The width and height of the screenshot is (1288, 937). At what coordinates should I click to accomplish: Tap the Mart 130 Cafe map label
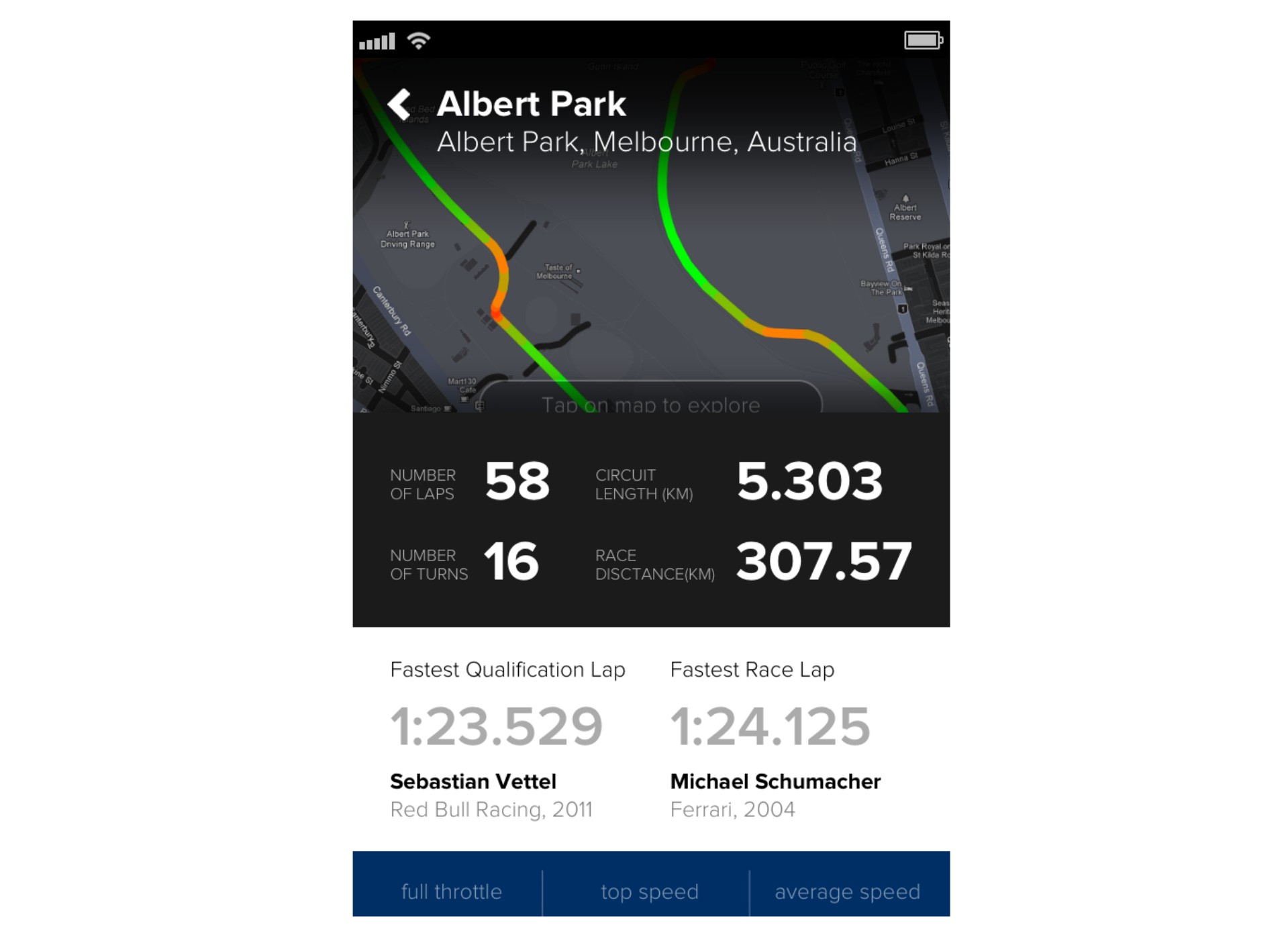point(463,385)
